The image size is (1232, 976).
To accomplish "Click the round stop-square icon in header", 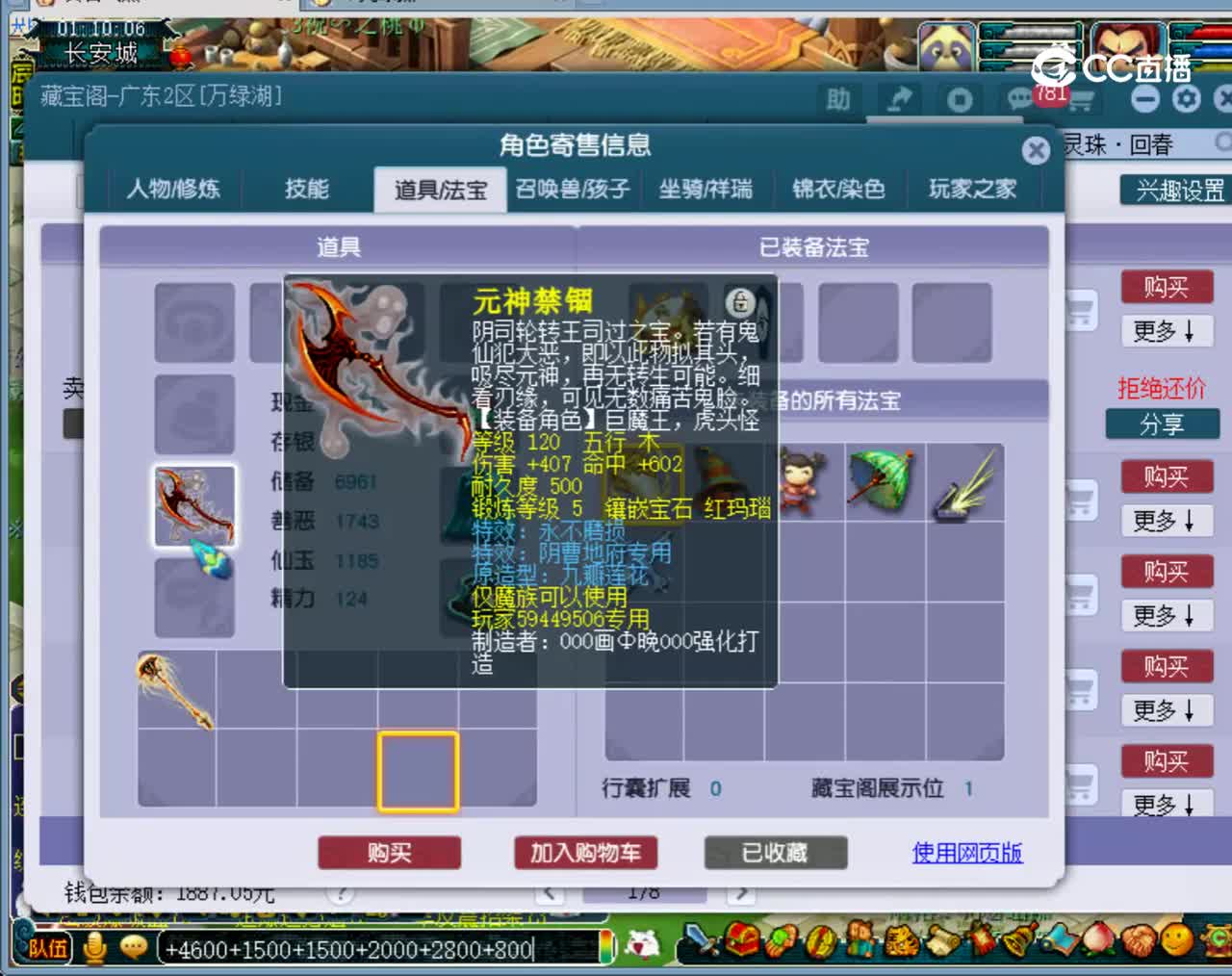I will (960, 100).
